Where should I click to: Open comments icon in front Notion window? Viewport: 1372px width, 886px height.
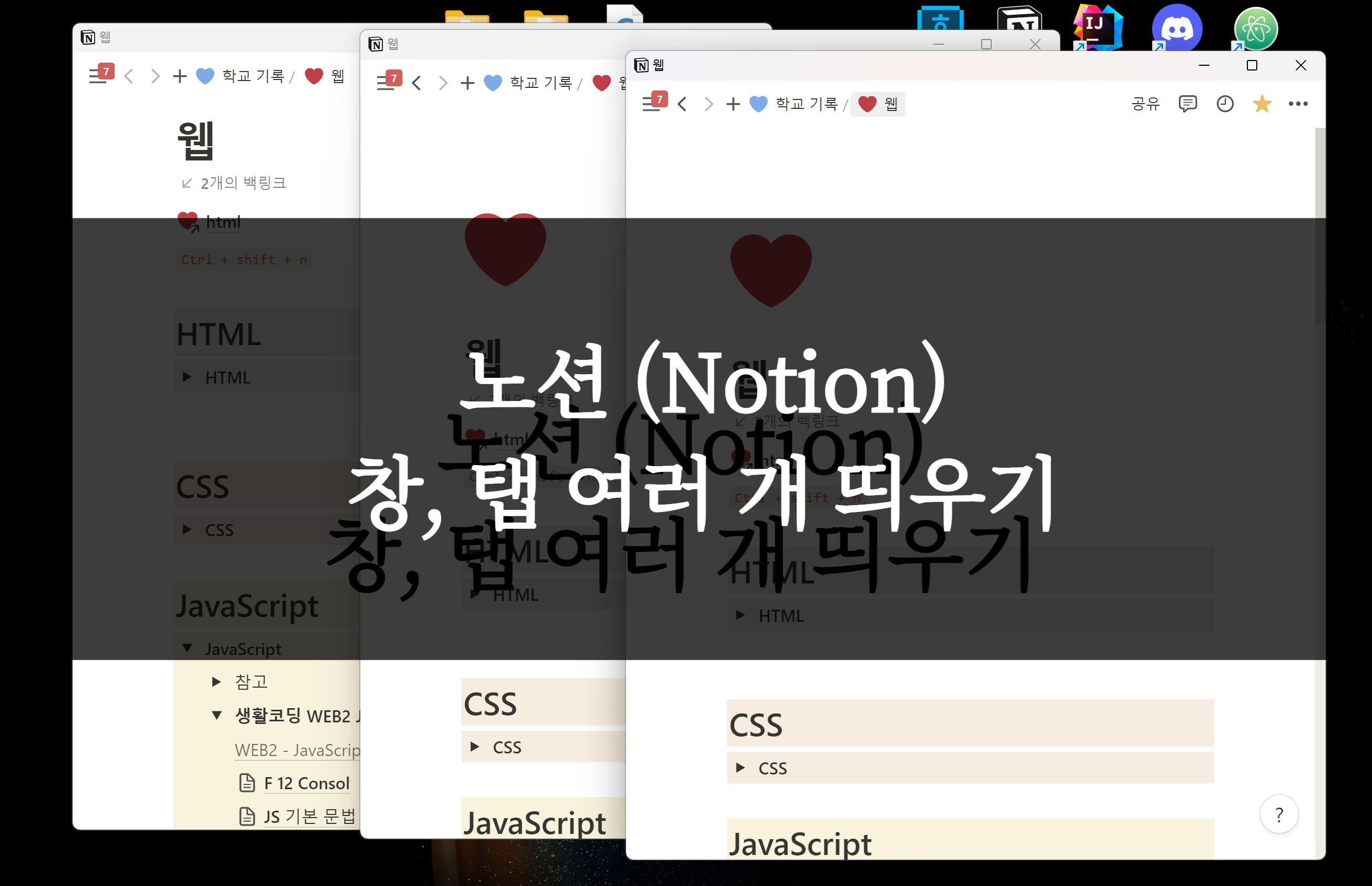point(1187,104)
